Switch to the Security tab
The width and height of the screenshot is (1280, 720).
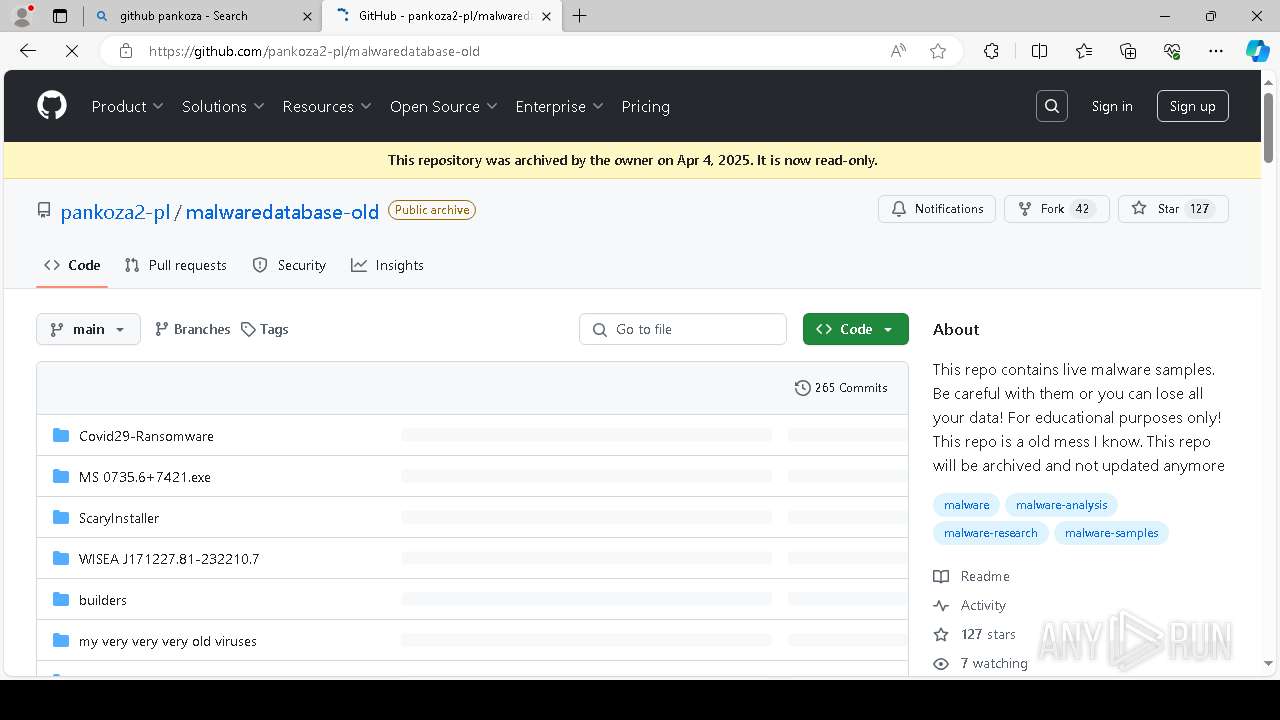(x=289, y=265)
